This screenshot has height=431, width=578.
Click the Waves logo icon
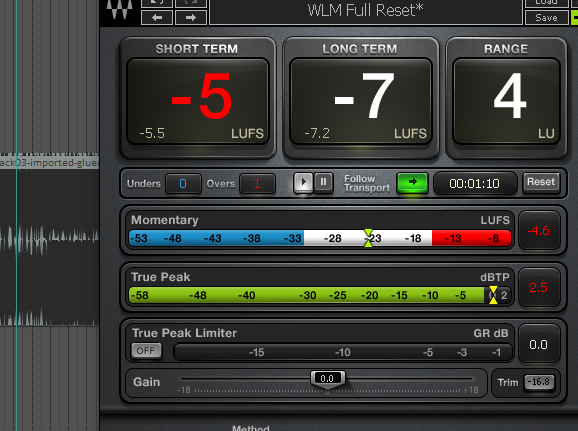119,9
